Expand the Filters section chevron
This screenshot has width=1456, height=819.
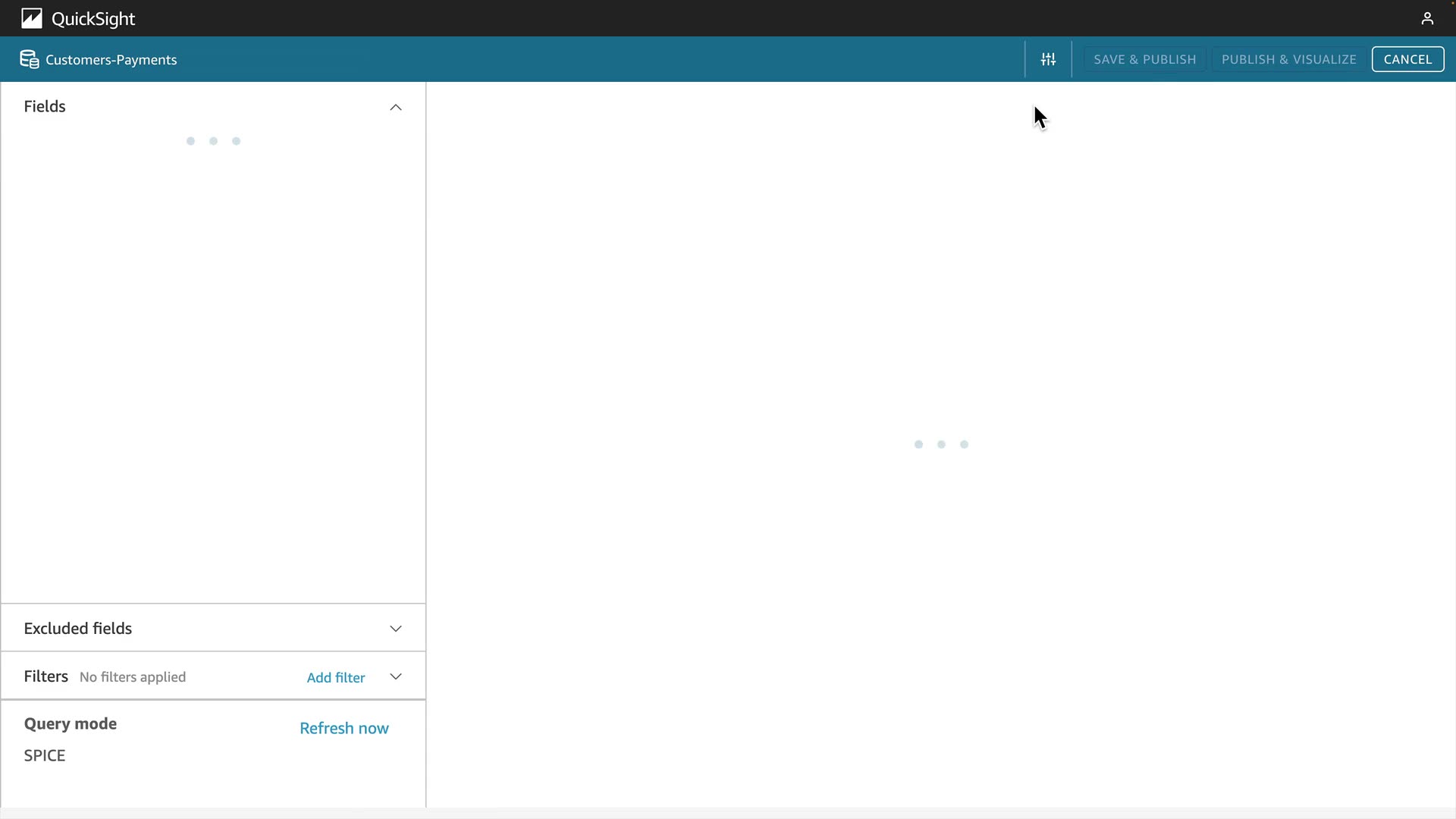395,676
